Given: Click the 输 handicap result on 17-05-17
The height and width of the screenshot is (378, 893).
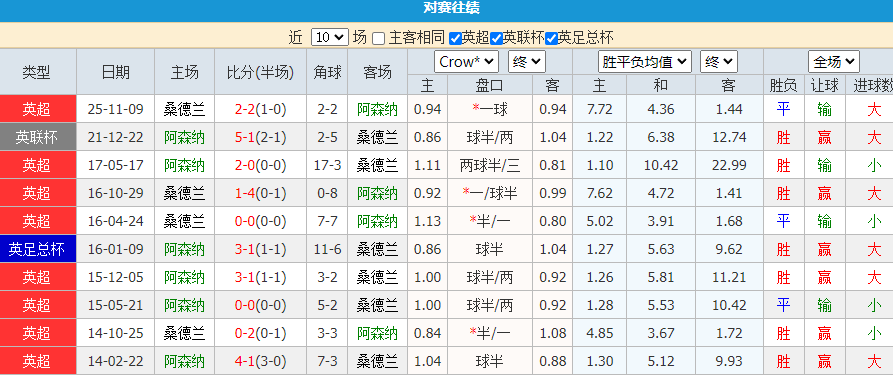Looking at the screenshot, I should tap(824, 165).
